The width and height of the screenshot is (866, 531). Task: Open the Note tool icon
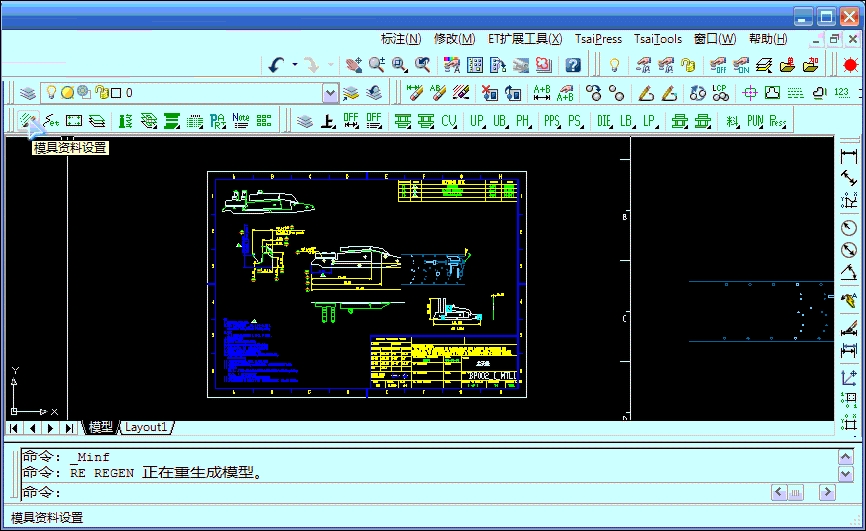(x=241, y=120)
